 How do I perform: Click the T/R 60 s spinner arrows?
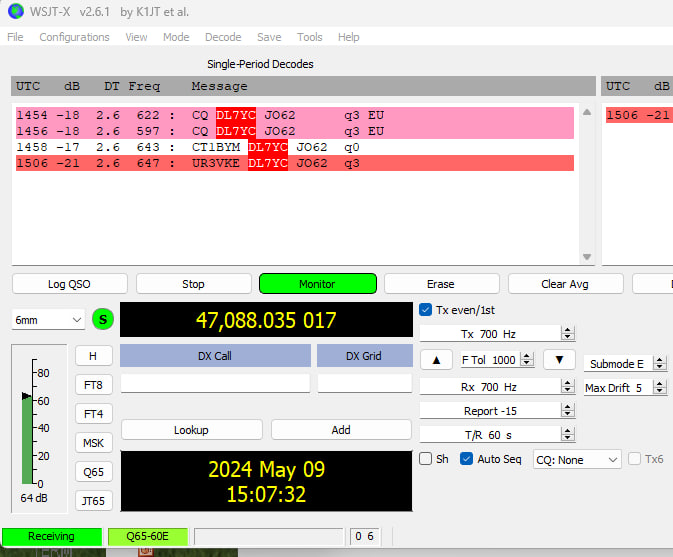(x=567, y=435)
